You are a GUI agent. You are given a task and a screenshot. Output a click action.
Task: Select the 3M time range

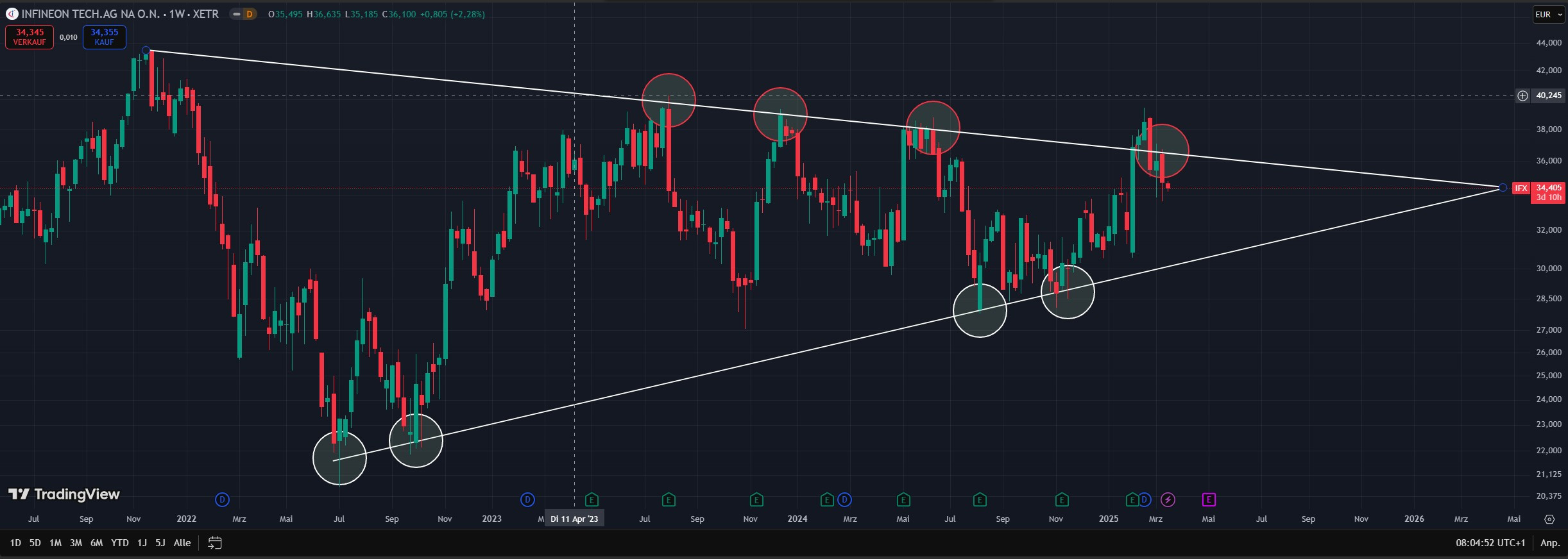(x=76, y=543)
